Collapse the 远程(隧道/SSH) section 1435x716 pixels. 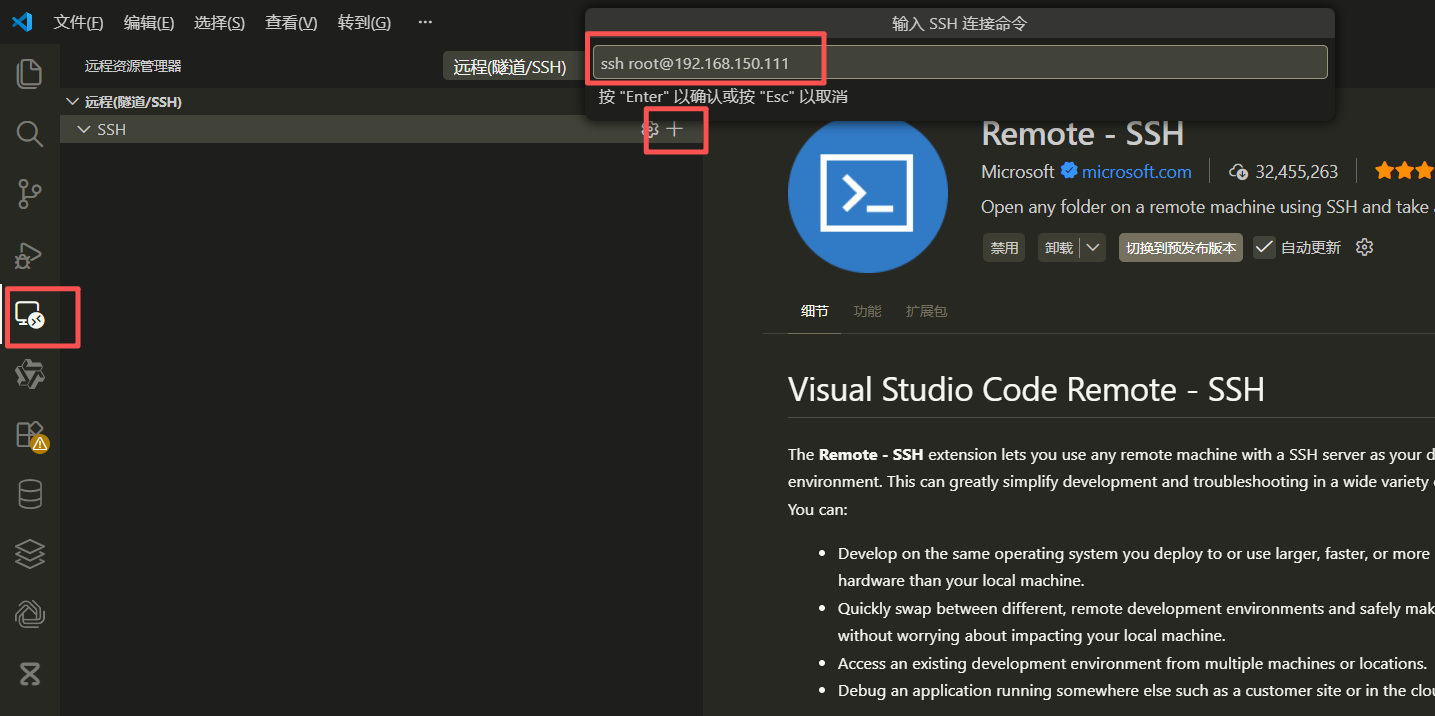click(x=72, y=102)
